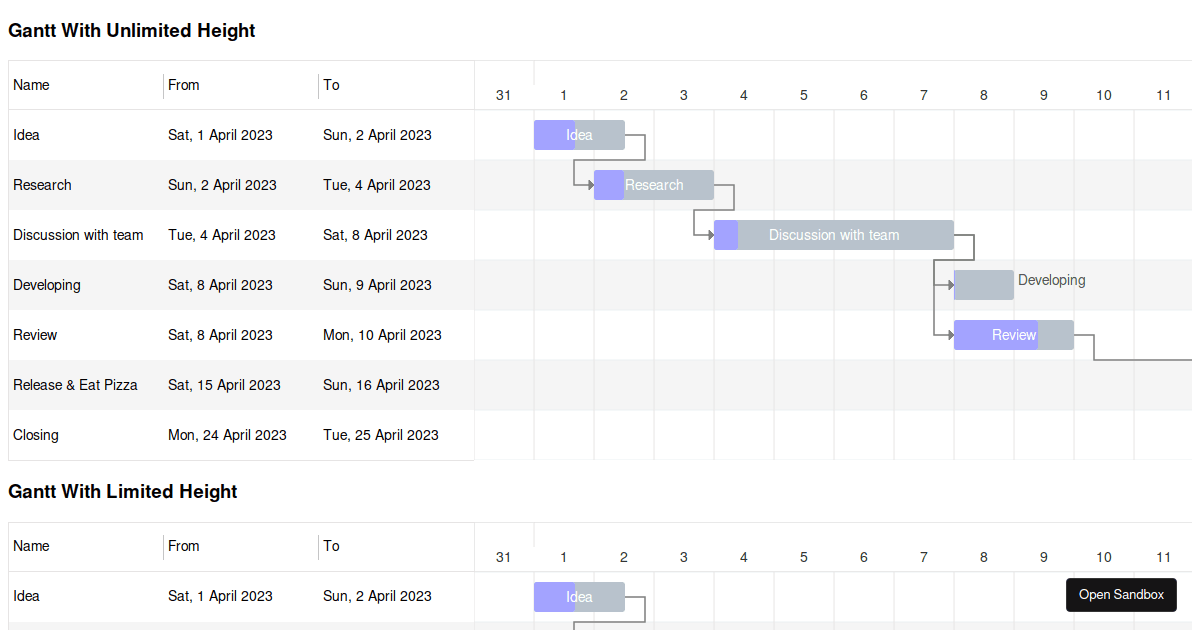Click the Tue, 4 April 2023 end date for Research
1200x630 pixels.
pyautogui.click(x=377, y=185)
